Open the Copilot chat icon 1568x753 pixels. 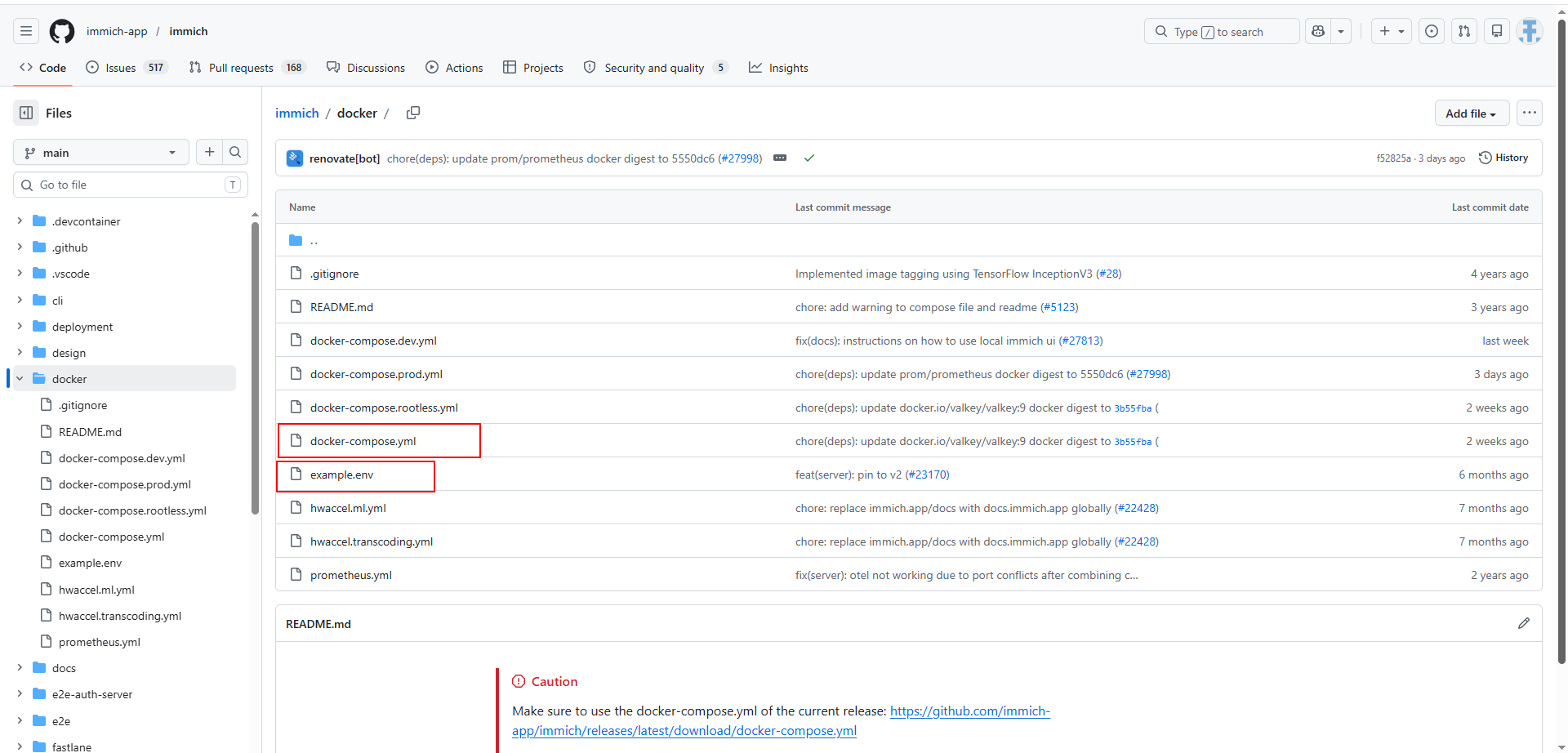[1318, 31]
